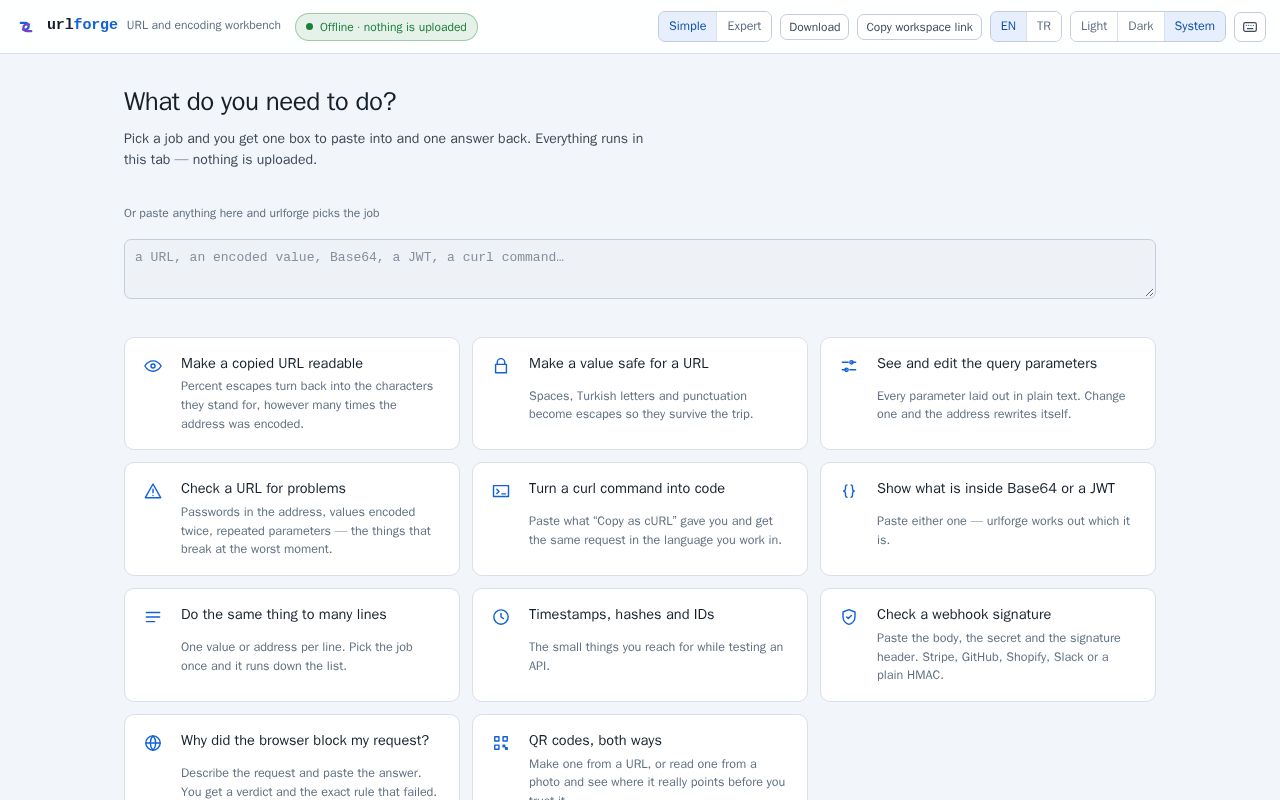Choose the Dark theme

[x=1141, y=26]
